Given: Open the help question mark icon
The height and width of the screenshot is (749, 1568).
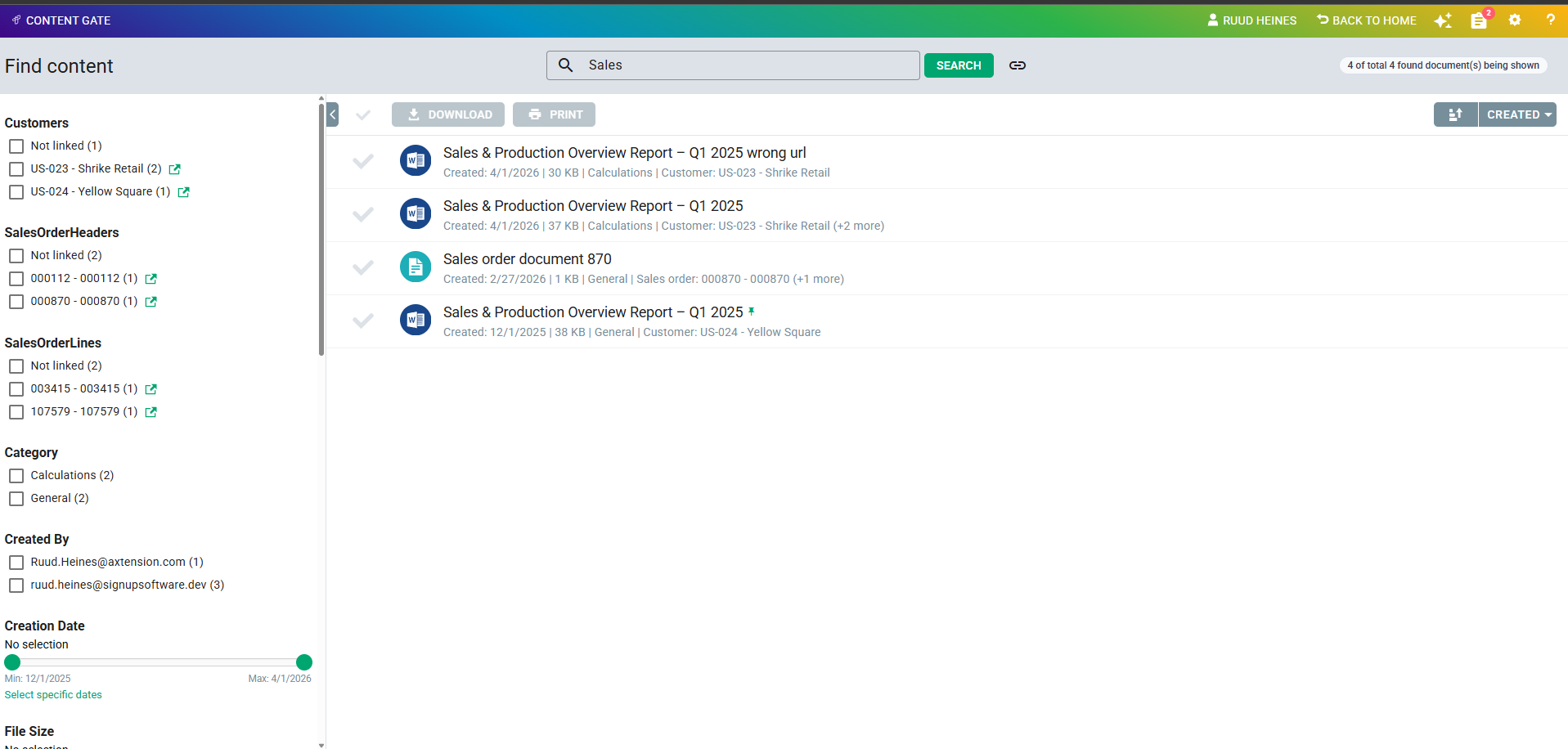Looking at the screenshot, I should pyautogui.click(x=1550, y=20).
